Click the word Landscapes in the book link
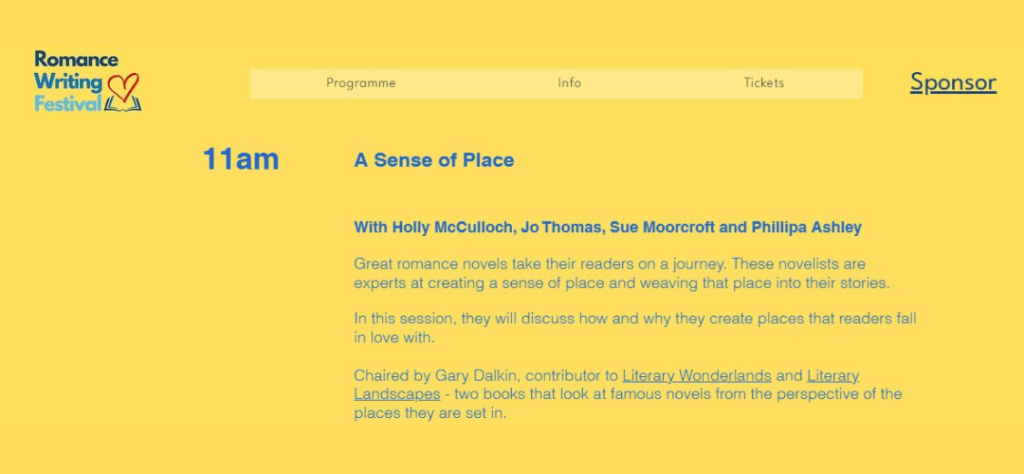The width and height of the screenshot is (1024, 474). [397, 394]
